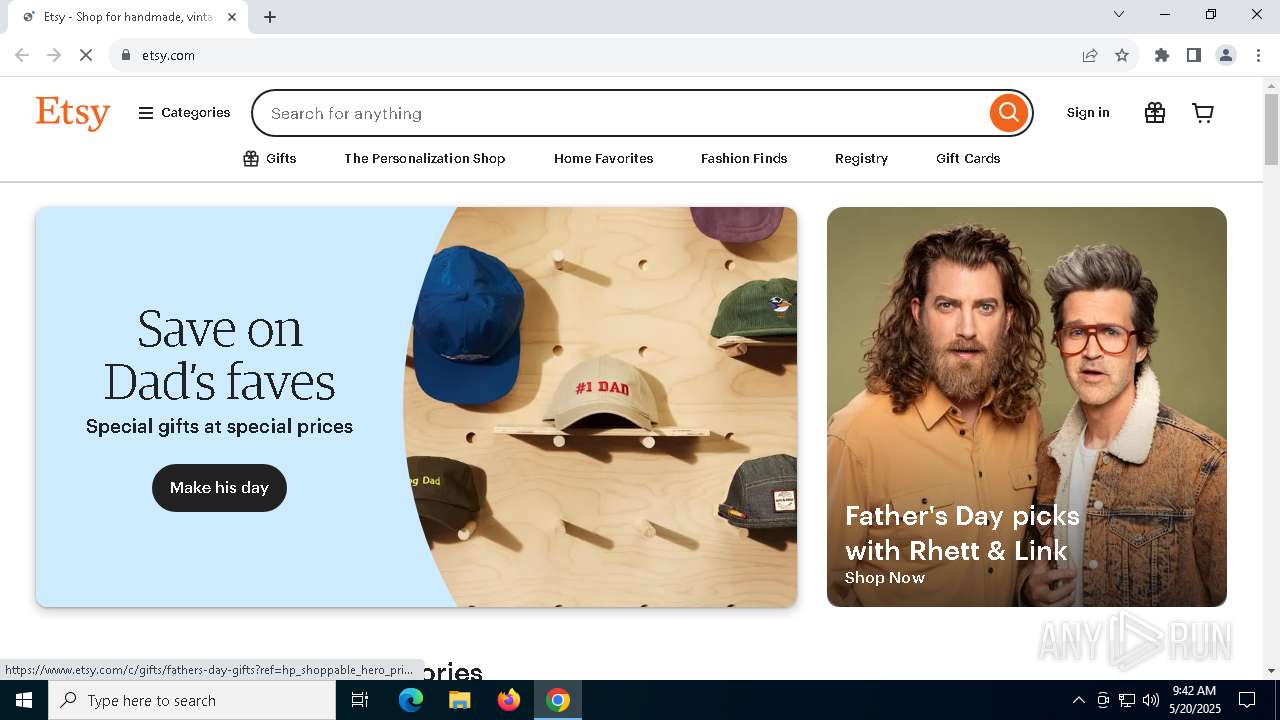Viewport: 1280px width, 720px height.
Task: Toggle the browser side panel
Action: click(x=1194, y=55)
